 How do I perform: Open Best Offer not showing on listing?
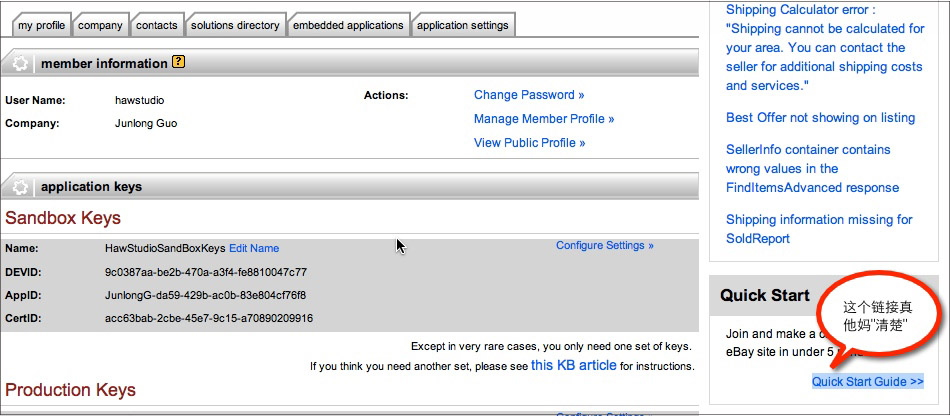point(820,117)
